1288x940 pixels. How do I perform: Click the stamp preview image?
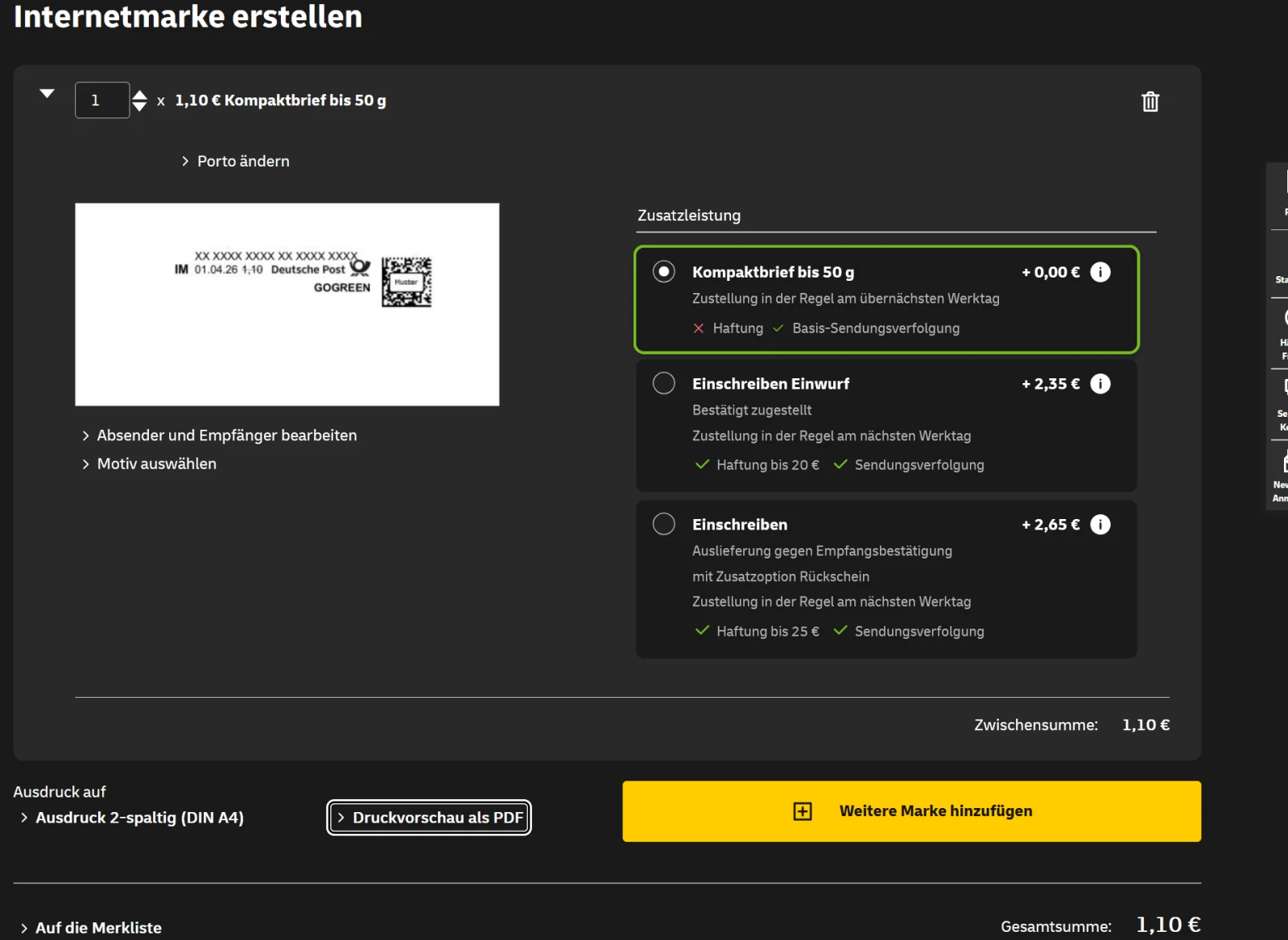287,304
